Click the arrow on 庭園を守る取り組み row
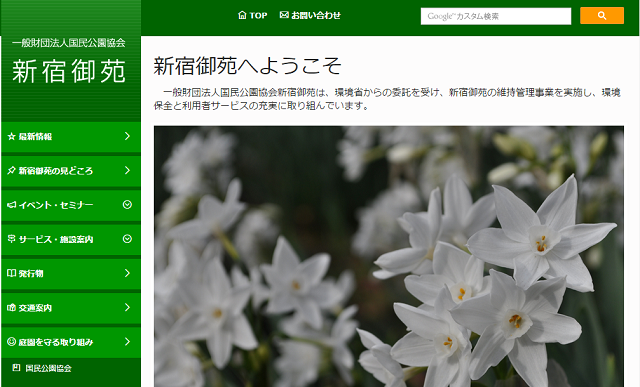This screenshot has width=640, height=387. point(127,341)
